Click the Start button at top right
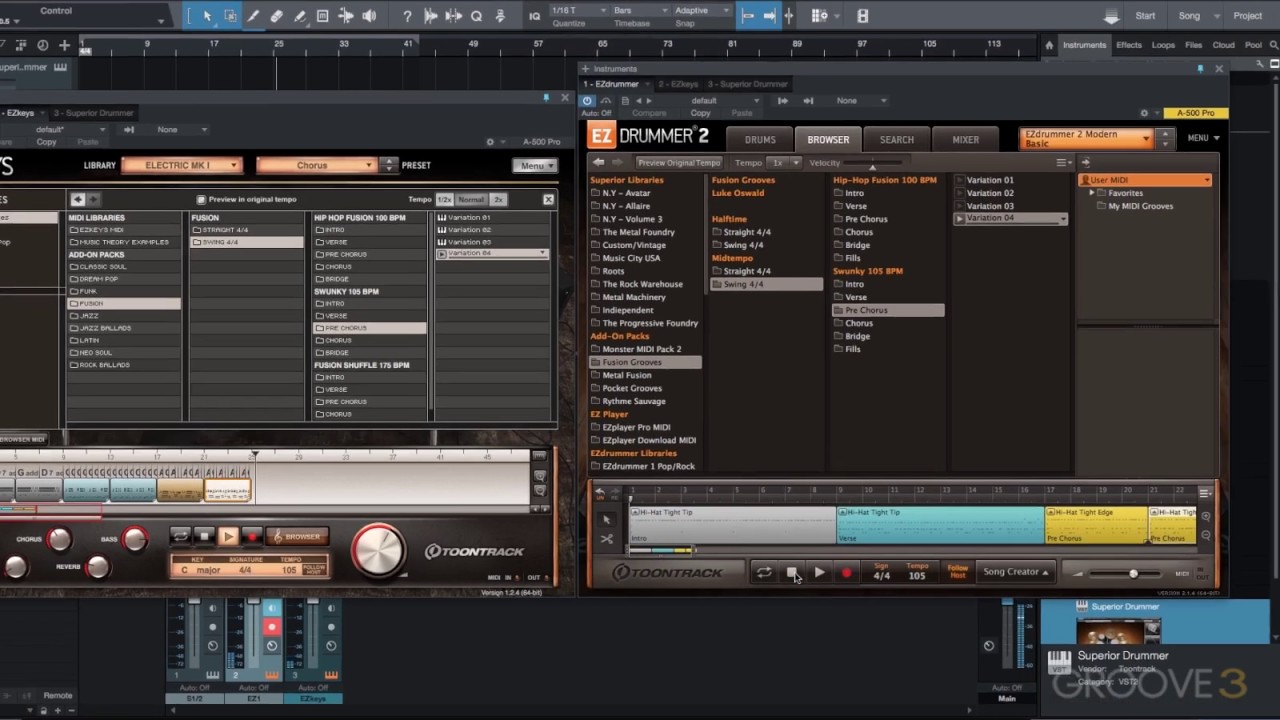This screenshot has width=1280, height=720. point(1145,16)
